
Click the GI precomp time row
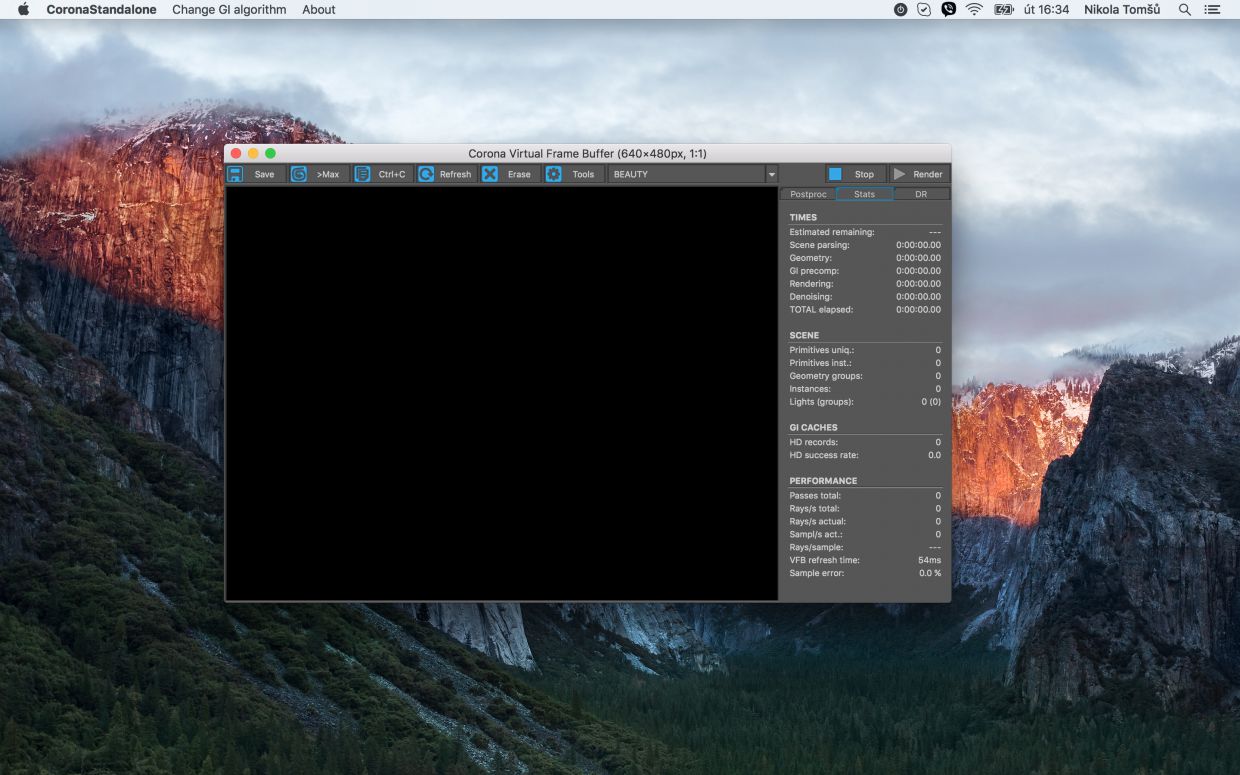pyautogui.click(x=865, y=271)
